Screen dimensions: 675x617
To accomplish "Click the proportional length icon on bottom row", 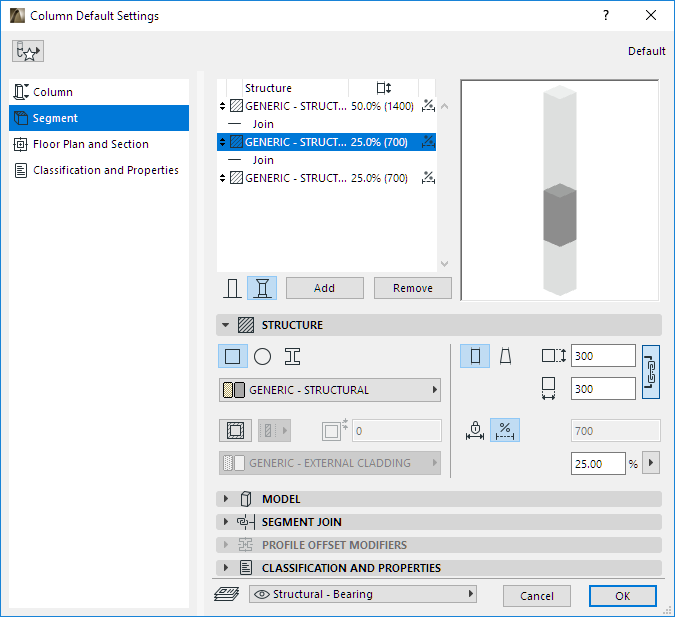I will point(428,177).
